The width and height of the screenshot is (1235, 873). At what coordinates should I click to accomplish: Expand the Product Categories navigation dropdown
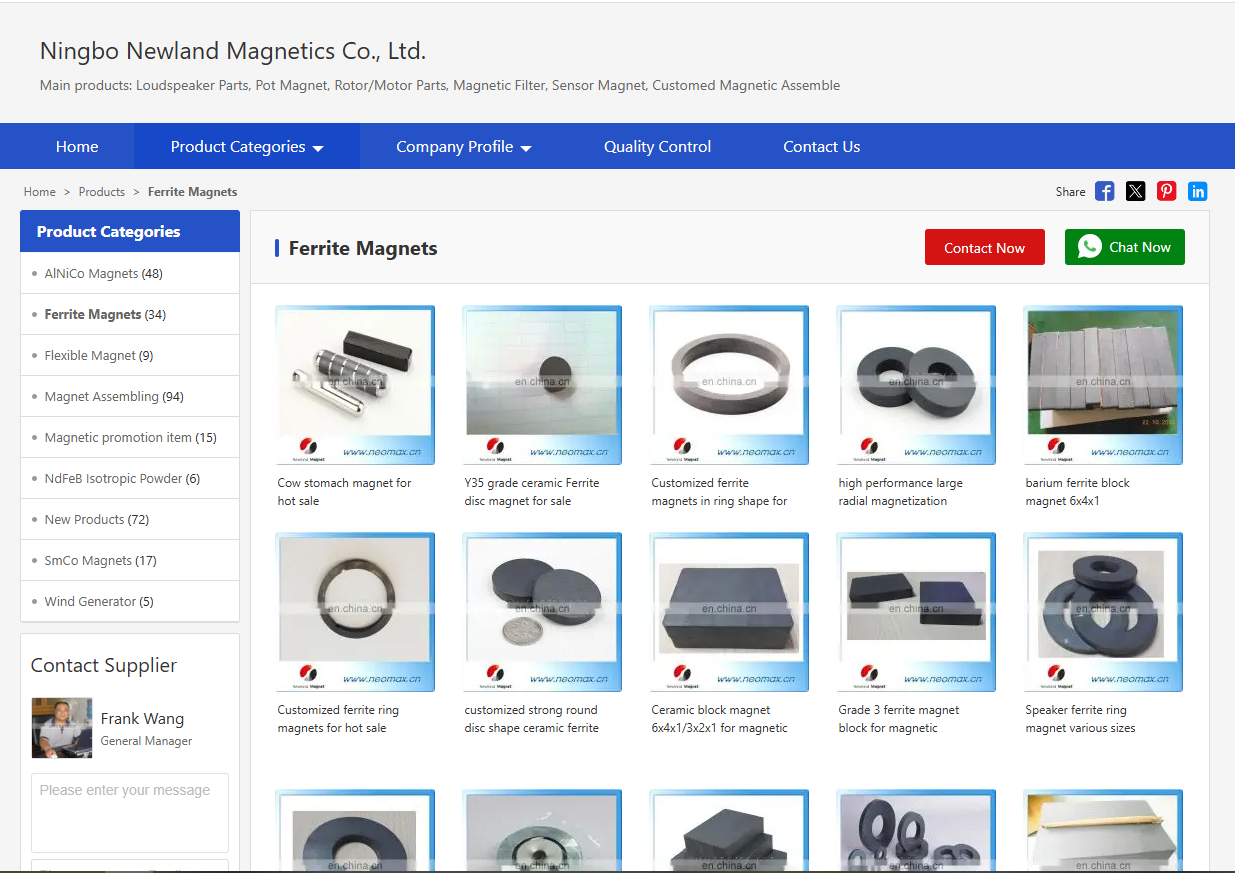pos(245,146)
